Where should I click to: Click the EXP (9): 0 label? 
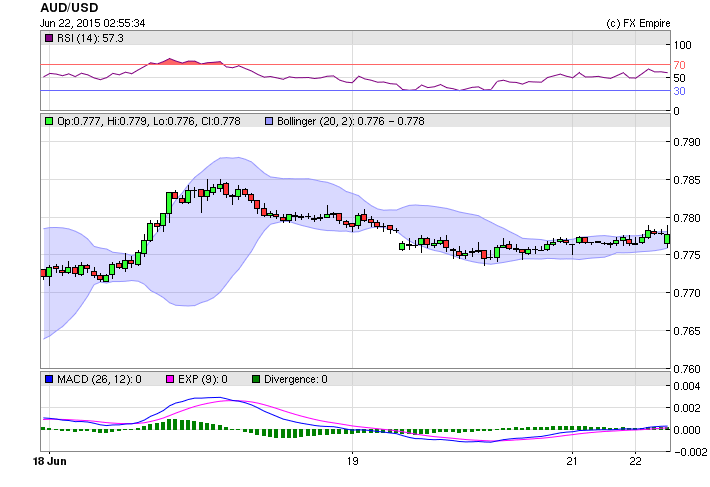click(x=202, y=379)
